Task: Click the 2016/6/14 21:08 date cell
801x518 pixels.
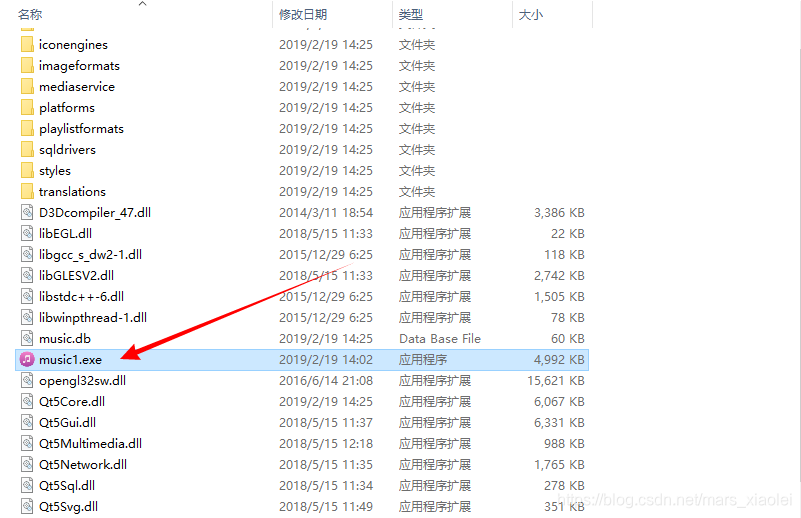Action: point(326,381)
